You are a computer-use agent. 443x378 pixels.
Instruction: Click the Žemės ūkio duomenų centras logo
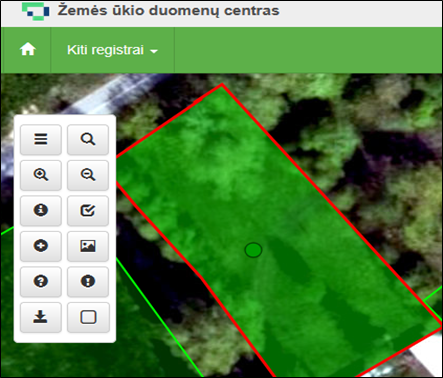click(36, 11)
